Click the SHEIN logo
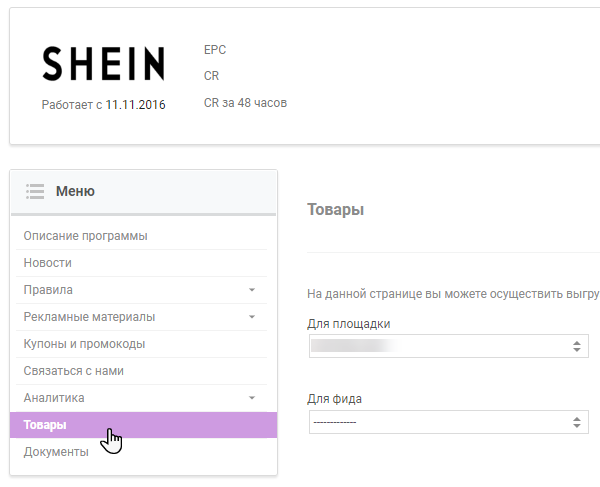600x487 pixels. point(103,64)
